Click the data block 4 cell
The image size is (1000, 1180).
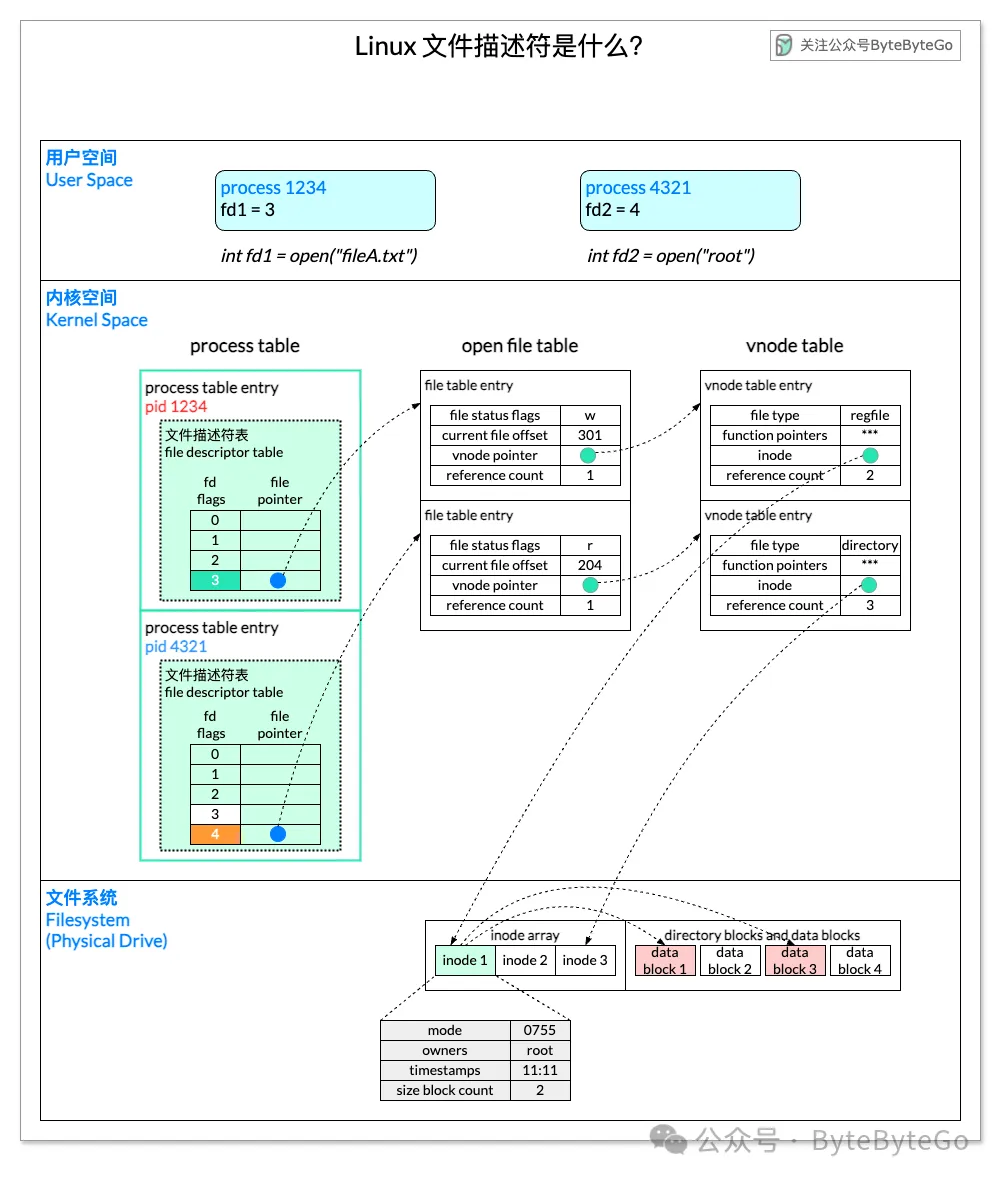click(x=860, y=961)
